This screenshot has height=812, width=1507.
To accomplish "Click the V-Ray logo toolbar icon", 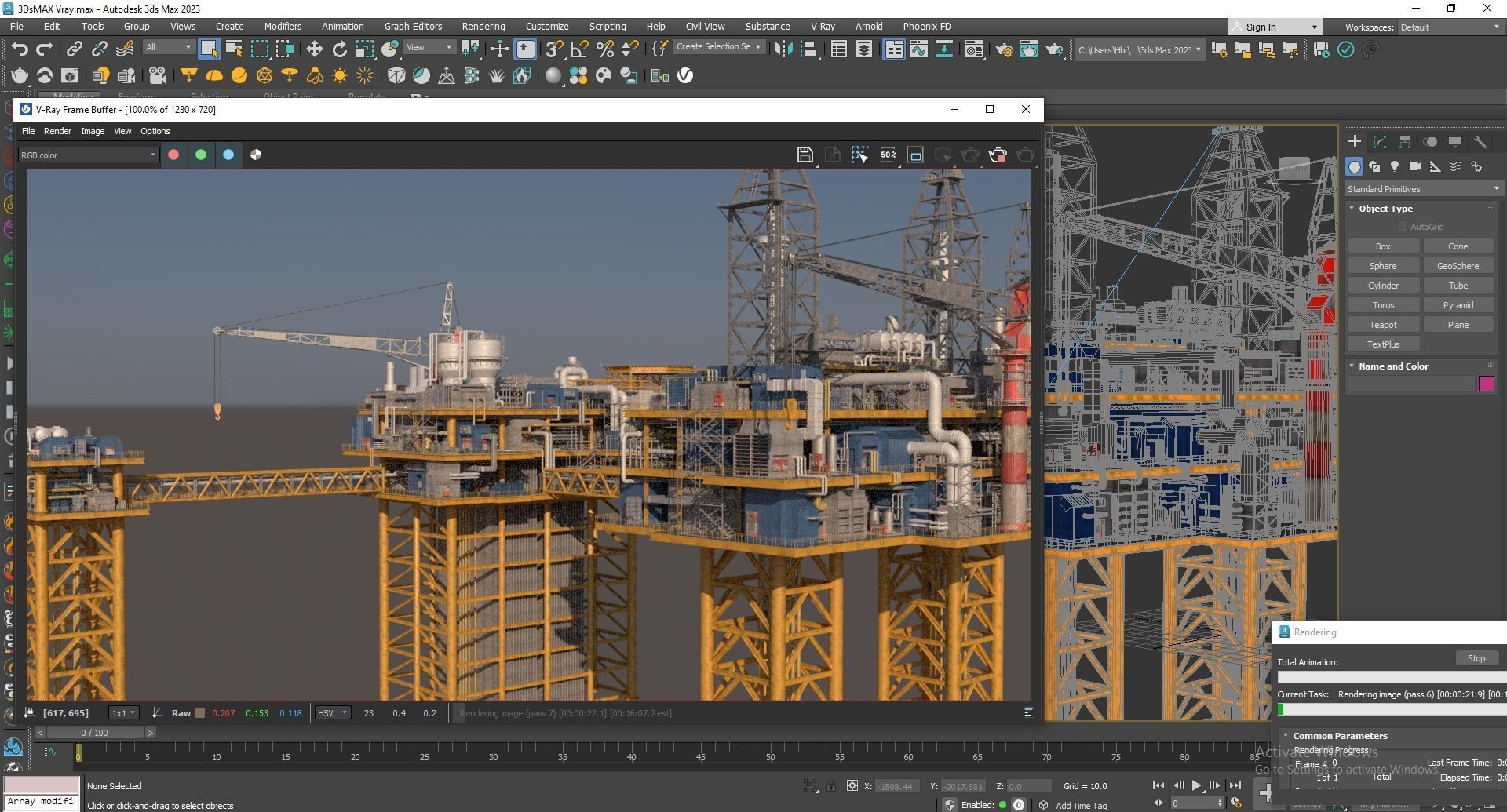I will tap(685, 75).
